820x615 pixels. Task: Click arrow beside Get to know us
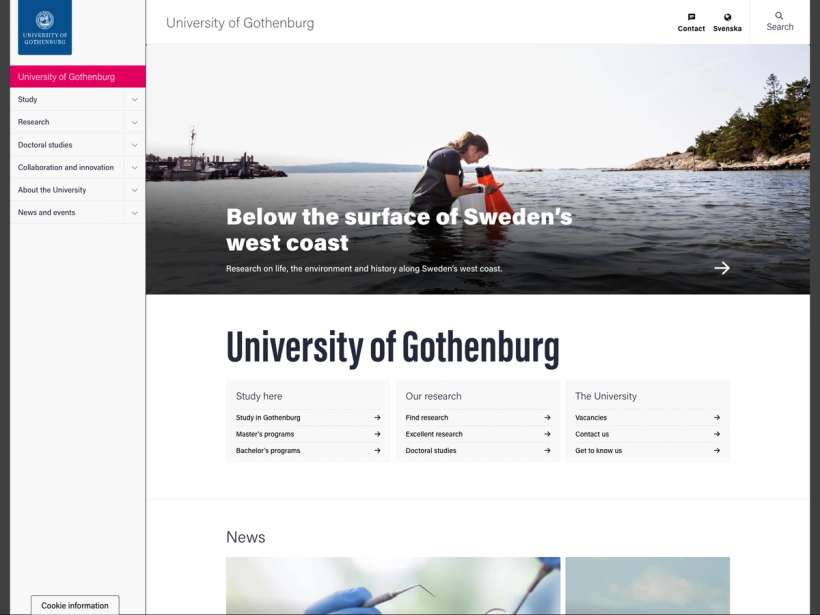click(717, 450)
